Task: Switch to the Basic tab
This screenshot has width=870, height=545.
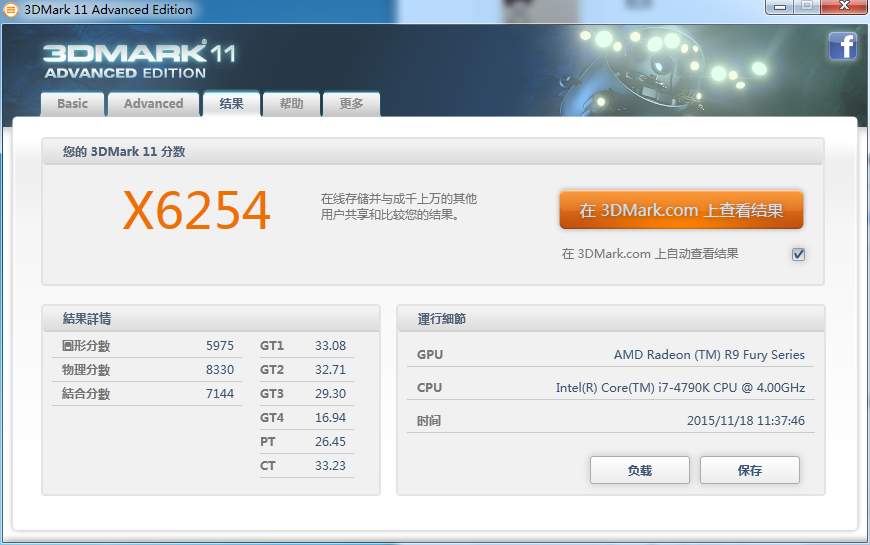Action: pyautogui.click(x=73, y=104)
